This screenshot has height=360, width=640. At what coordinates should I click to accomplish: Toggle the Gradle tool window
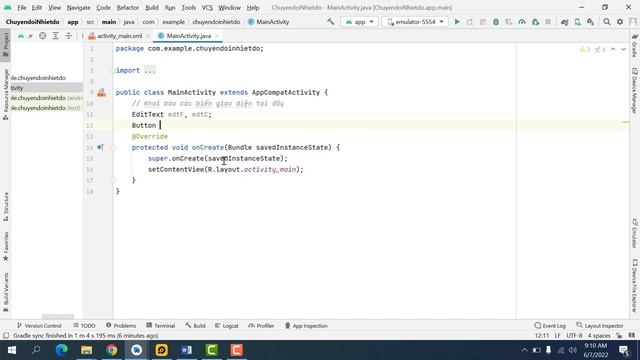coord(635,46)
